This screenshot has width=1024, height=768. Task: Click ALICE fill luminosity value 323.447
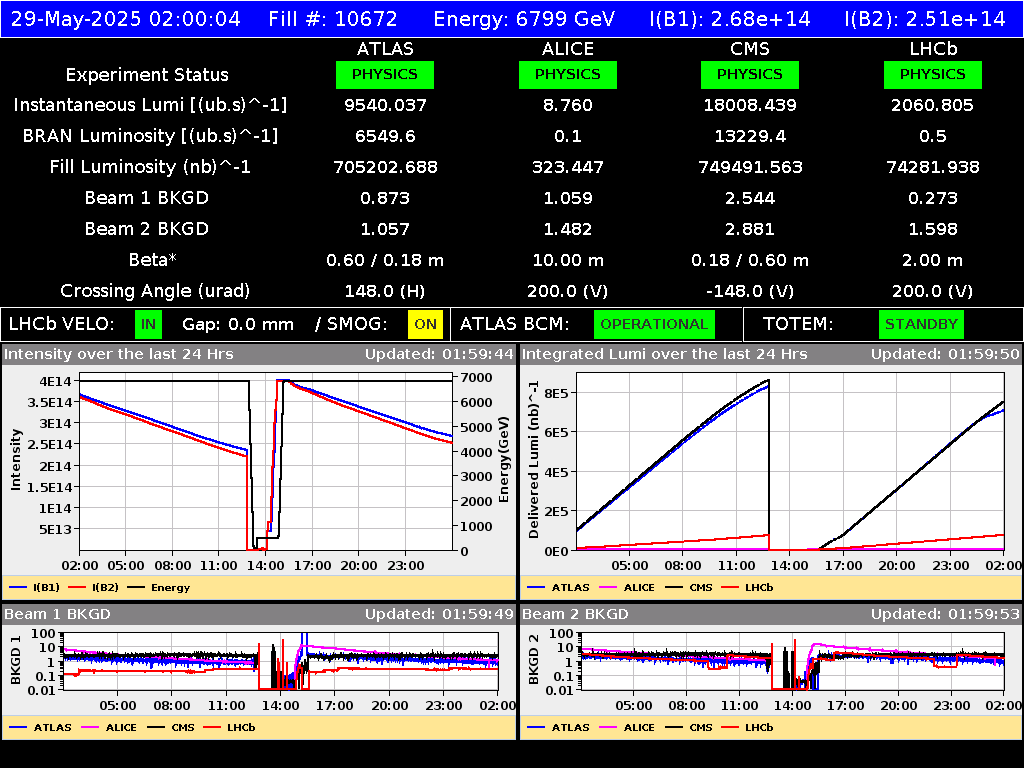coord(568,167)
